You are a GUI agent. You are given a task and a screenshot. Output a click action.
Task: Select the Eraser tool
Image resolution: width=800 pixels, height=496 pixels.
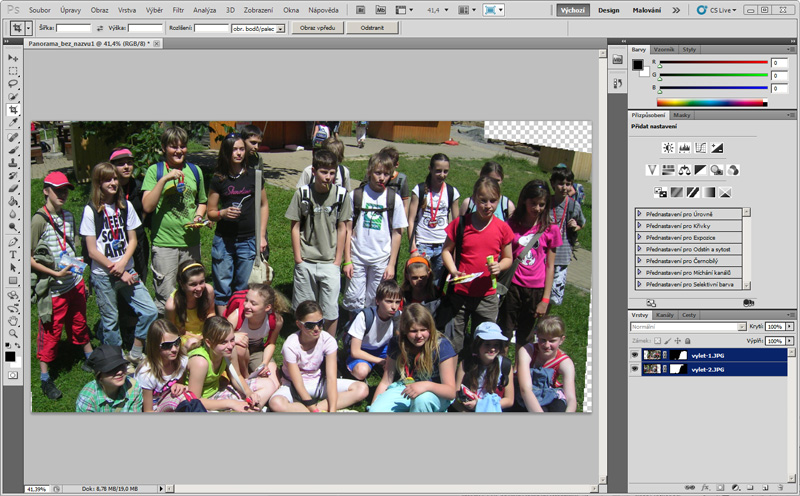point(13,189)
